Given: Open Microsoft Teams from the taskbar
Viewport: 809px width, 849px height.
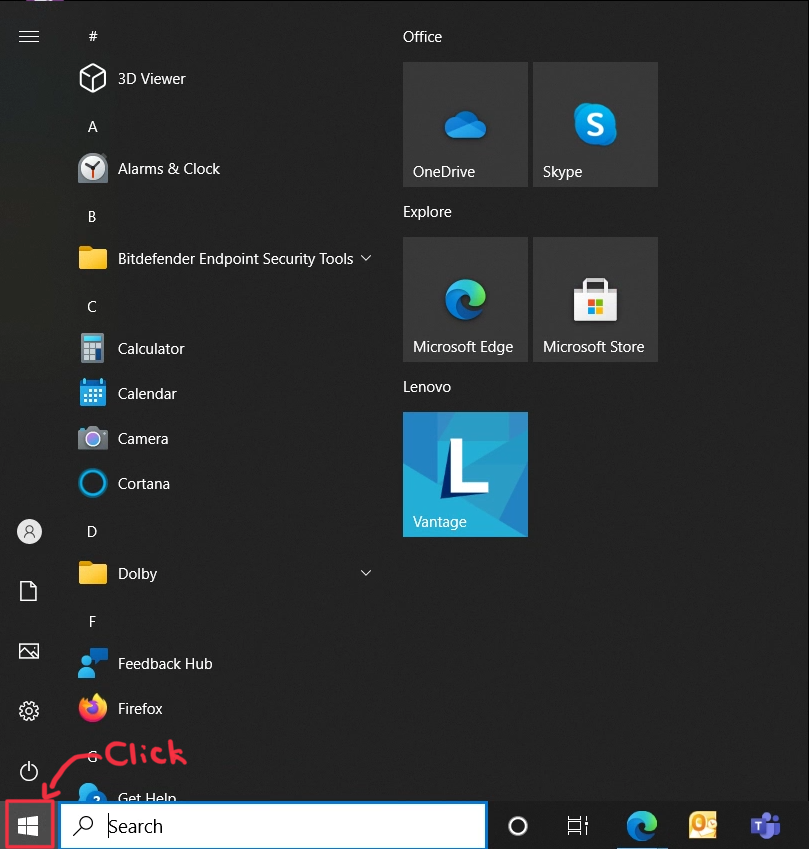Looking at the screenshot, I should [x=765, y=826].
